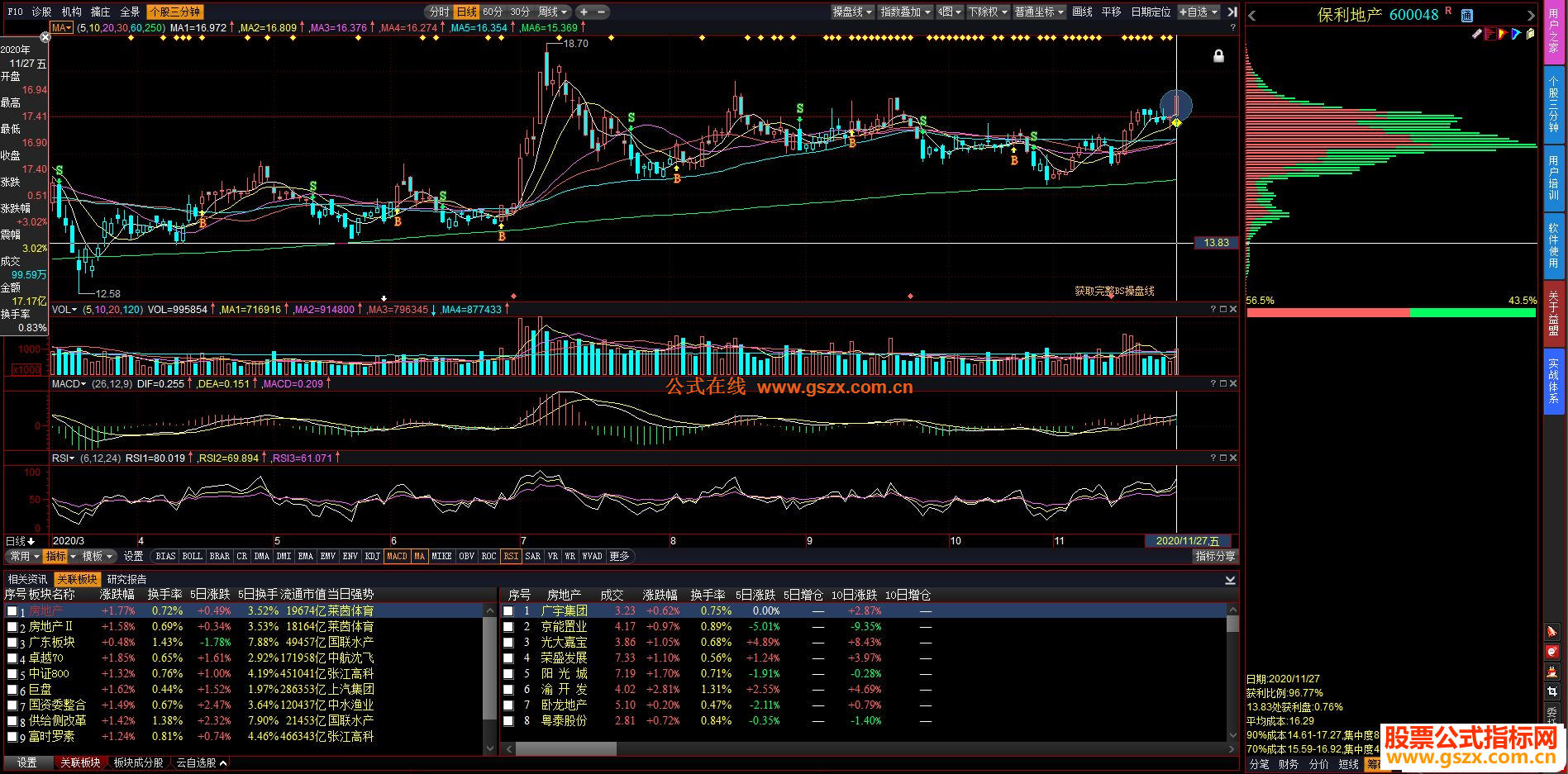This screenshot has height=774, width=1568.
Task: Click the 日期定位 button
Action: click(1151, 12)
